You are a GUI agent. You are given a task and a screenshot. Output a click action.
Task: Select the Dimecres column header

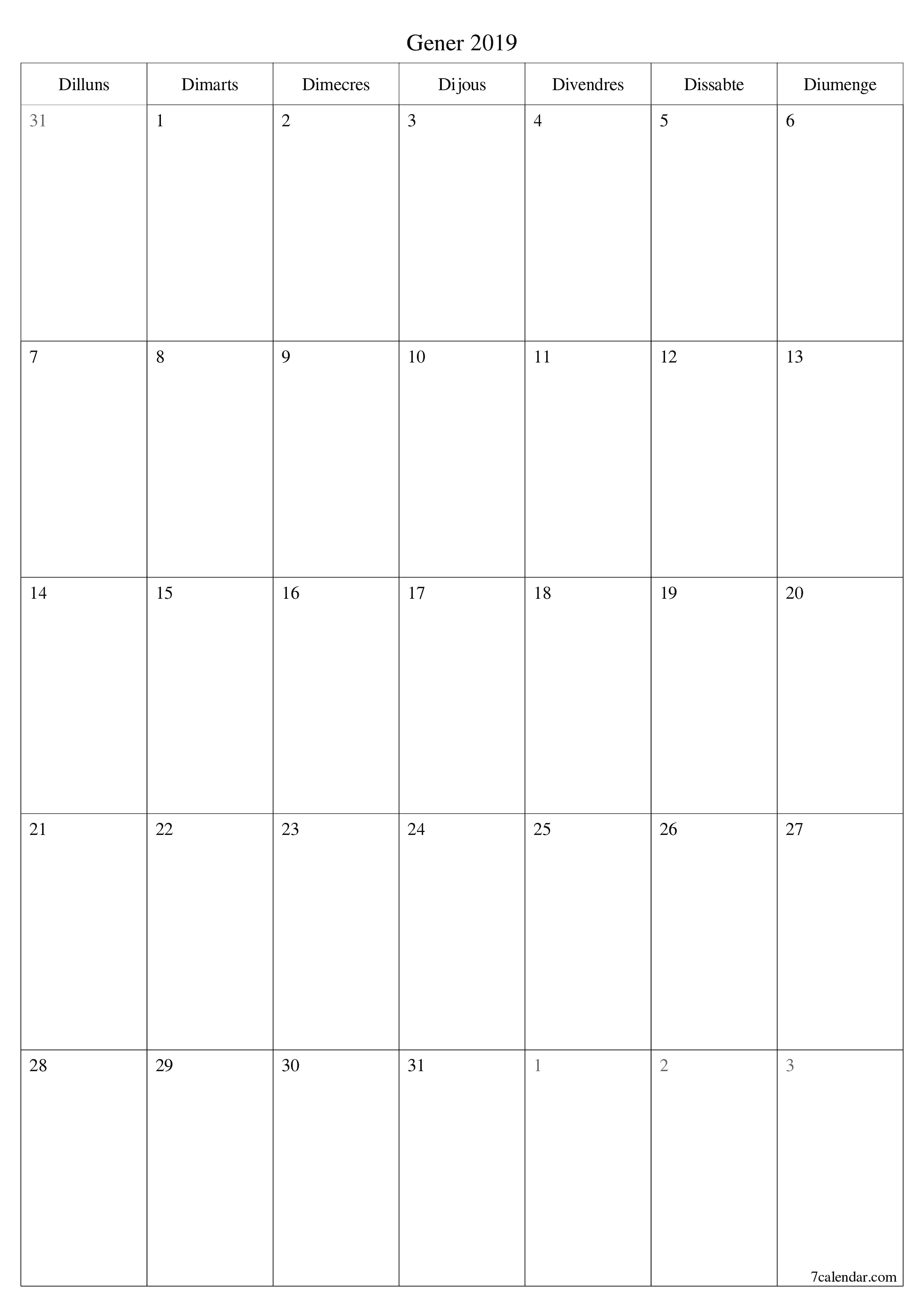pyautogui.click(x=336, y=80)
